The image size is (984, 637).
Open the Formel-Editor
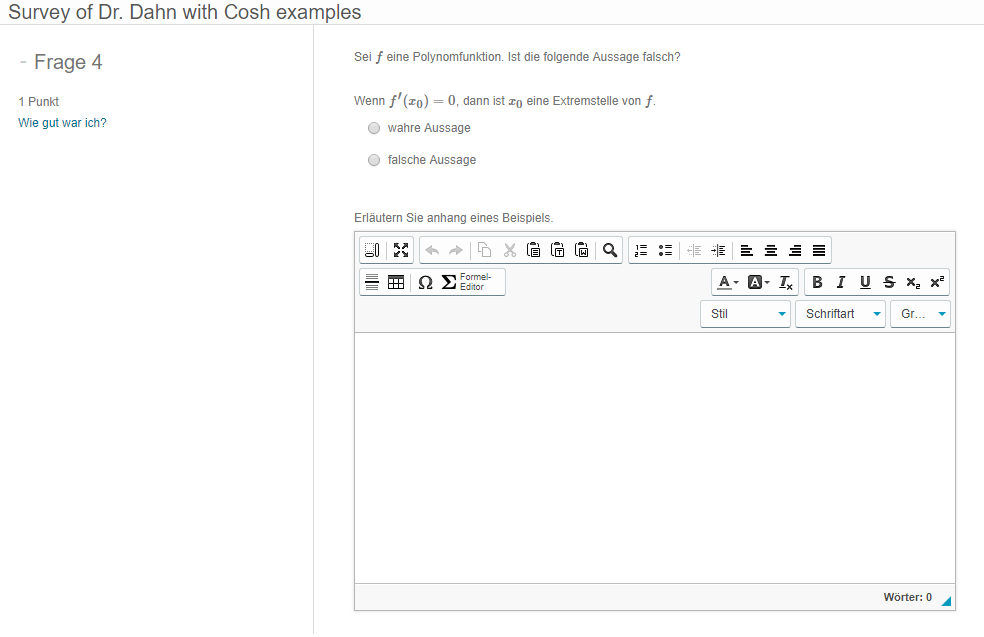(465, 282)
